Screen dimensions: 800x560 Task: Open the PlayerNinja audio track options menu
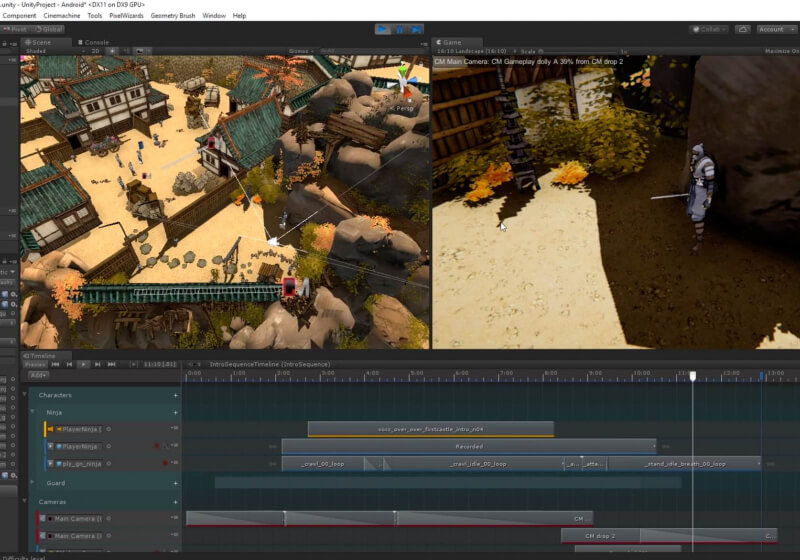click(174, 428)
